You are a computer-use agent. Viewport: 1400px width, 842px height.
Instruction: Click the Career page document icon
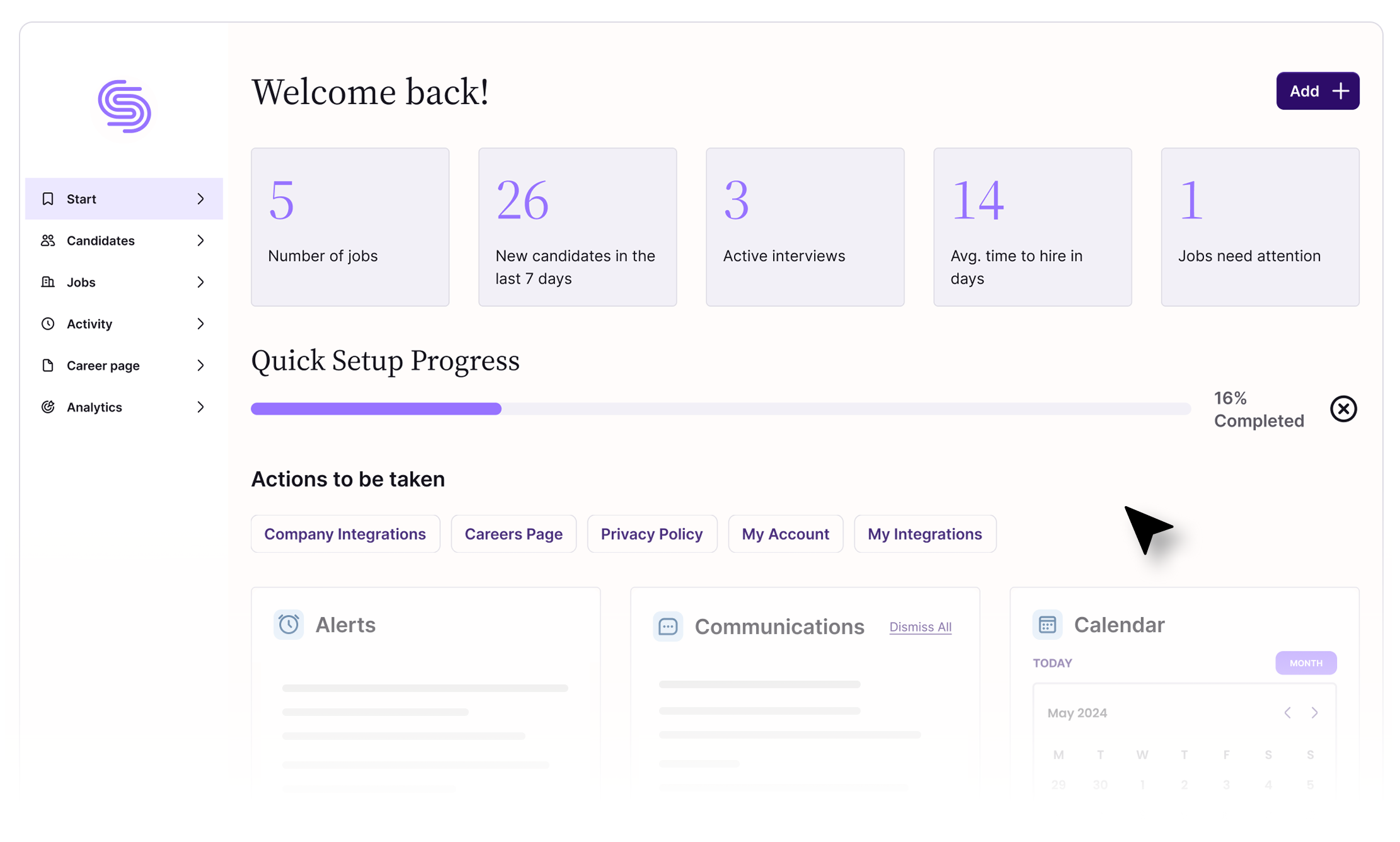coord(48,365)
